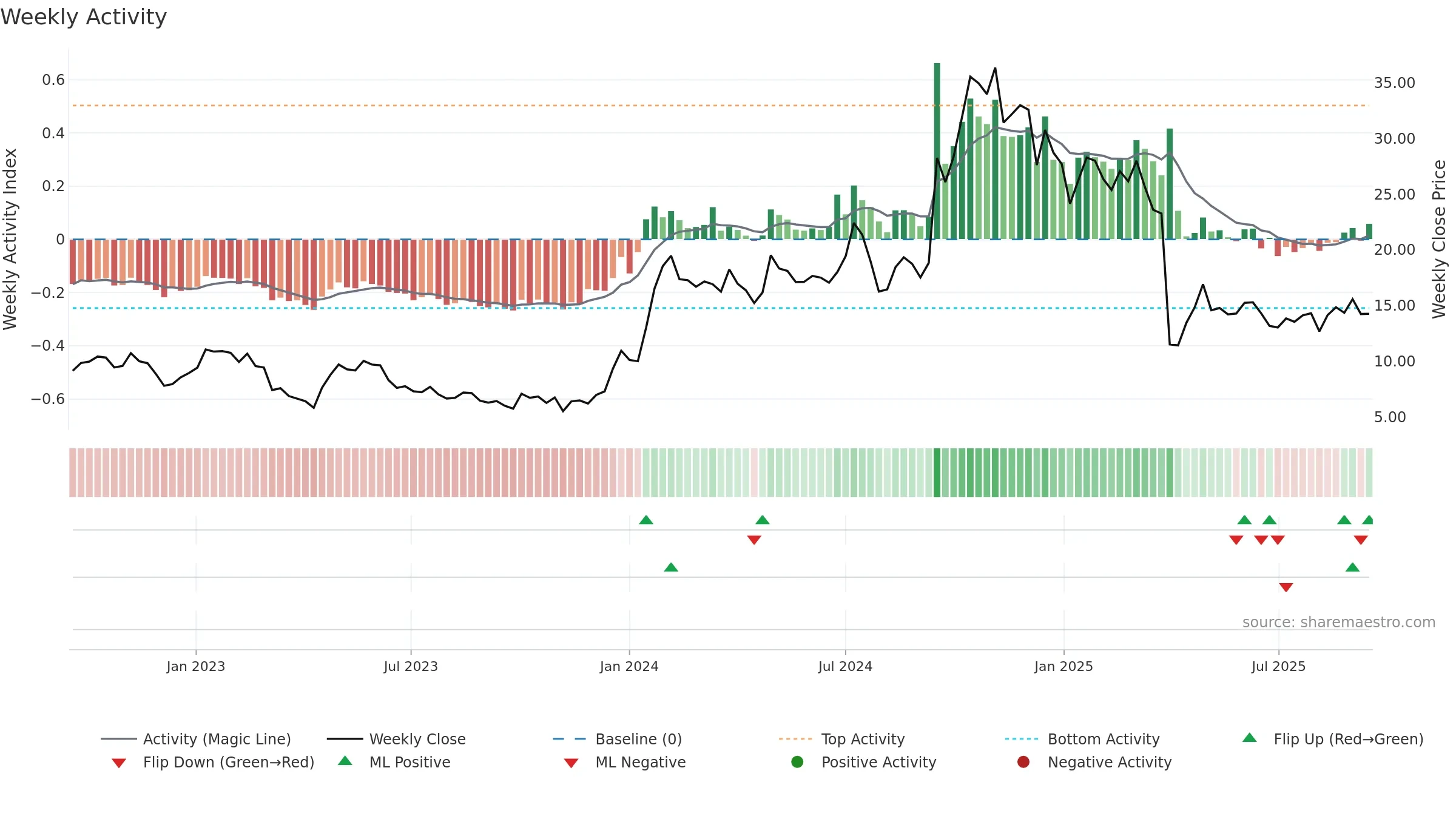
Task: Click the Jan 2023 x-axis label
Action: [x=196, y=666]
